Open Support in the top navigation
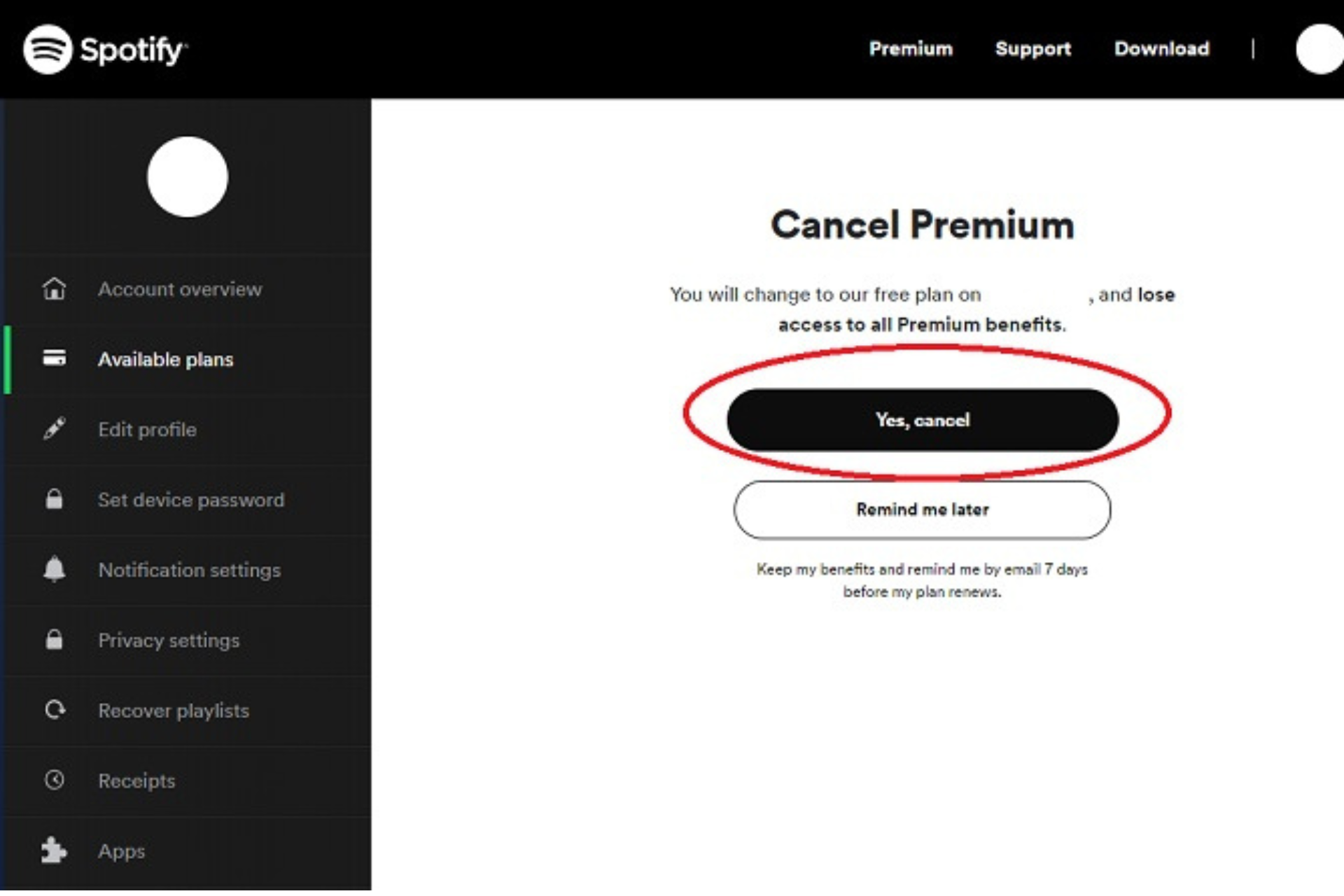This screenshot has height=896, width=1344. coord(1033,48)
